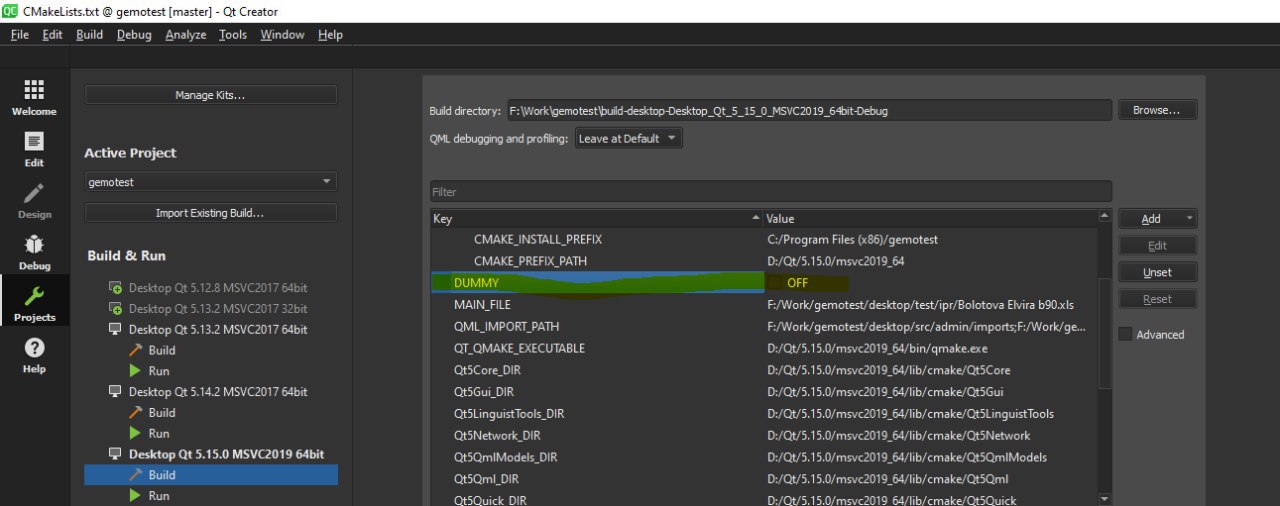
Task: Open the Help mode
Action: pos(34,355)
